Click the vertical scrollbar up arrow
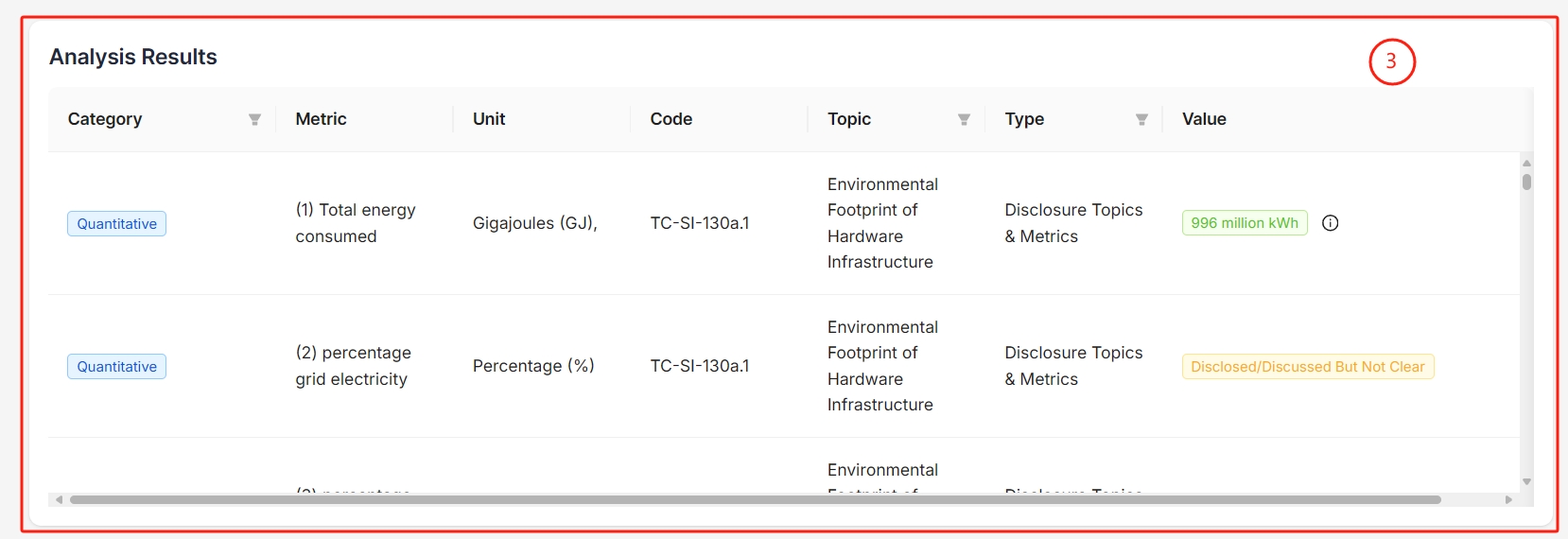Screen dimensions: 1568x539 point(1526,164)
